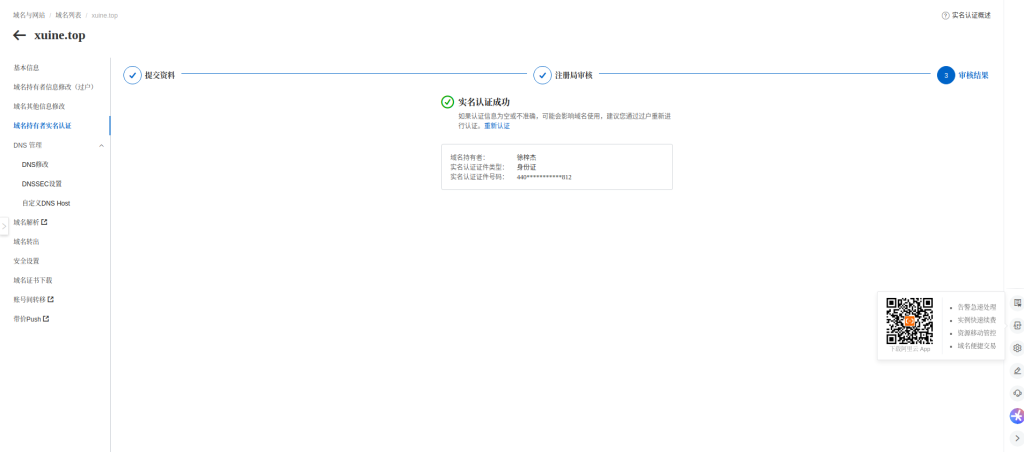Expand the collapsed left sidebar handle

coord(4,226)
